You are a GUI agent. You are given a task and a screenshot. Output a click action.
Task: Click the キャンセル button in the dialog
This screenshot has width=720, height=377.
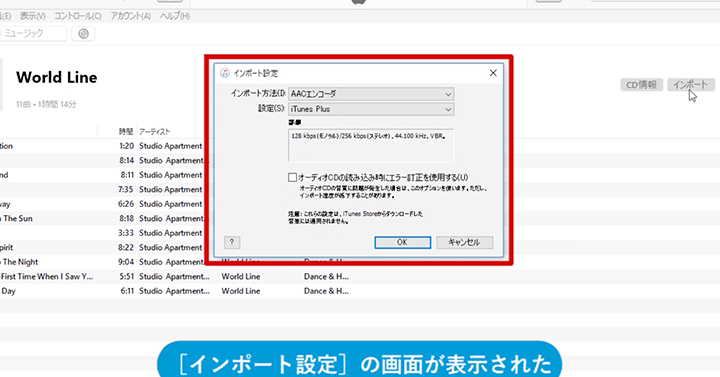click(x=464, y=242)
